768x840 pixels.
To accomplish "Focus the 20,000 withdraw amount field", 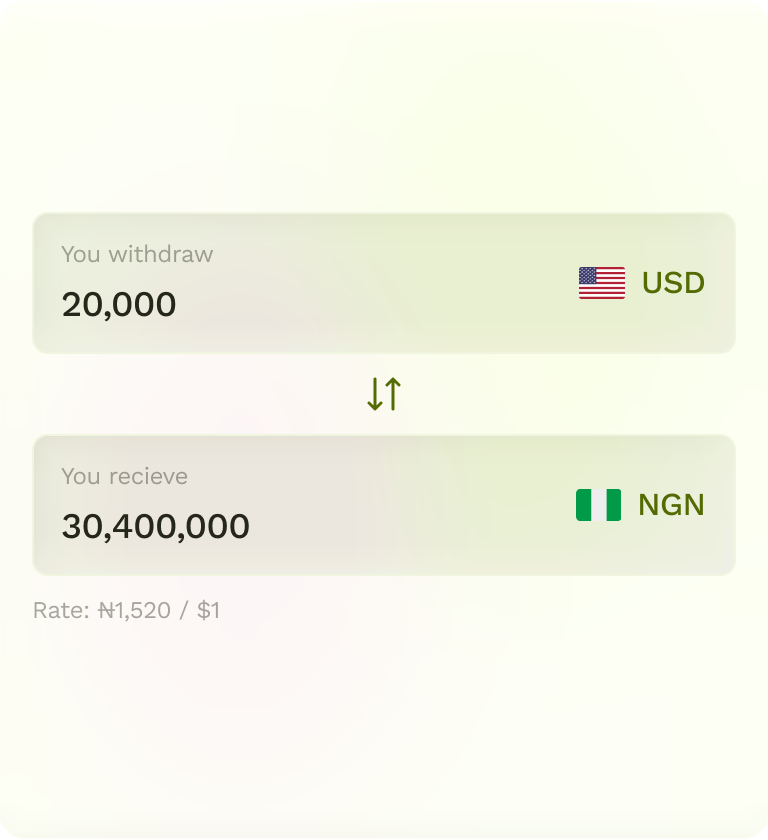I will 119,305.
